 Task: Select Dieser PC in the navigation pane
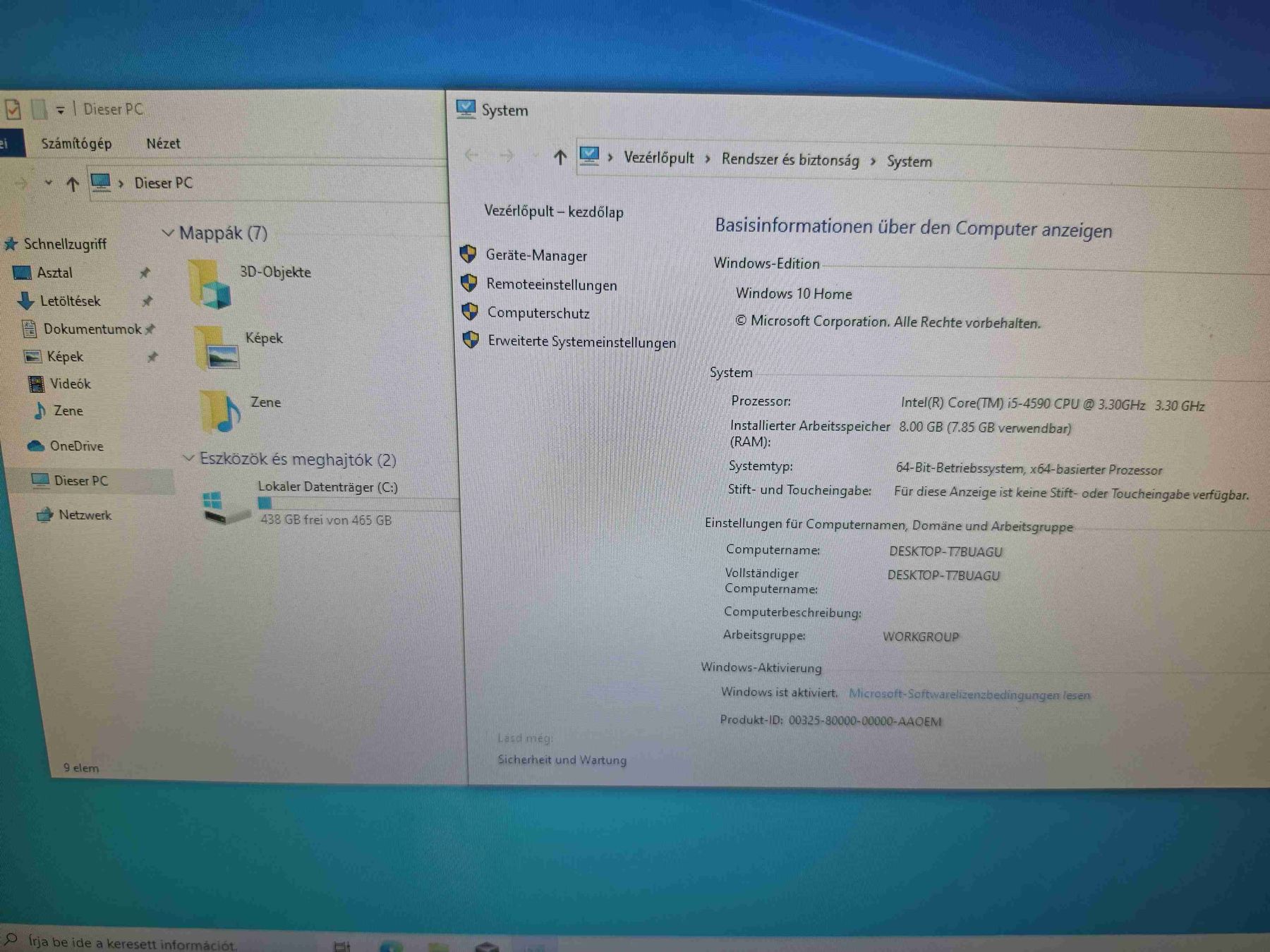pos(81,481)
